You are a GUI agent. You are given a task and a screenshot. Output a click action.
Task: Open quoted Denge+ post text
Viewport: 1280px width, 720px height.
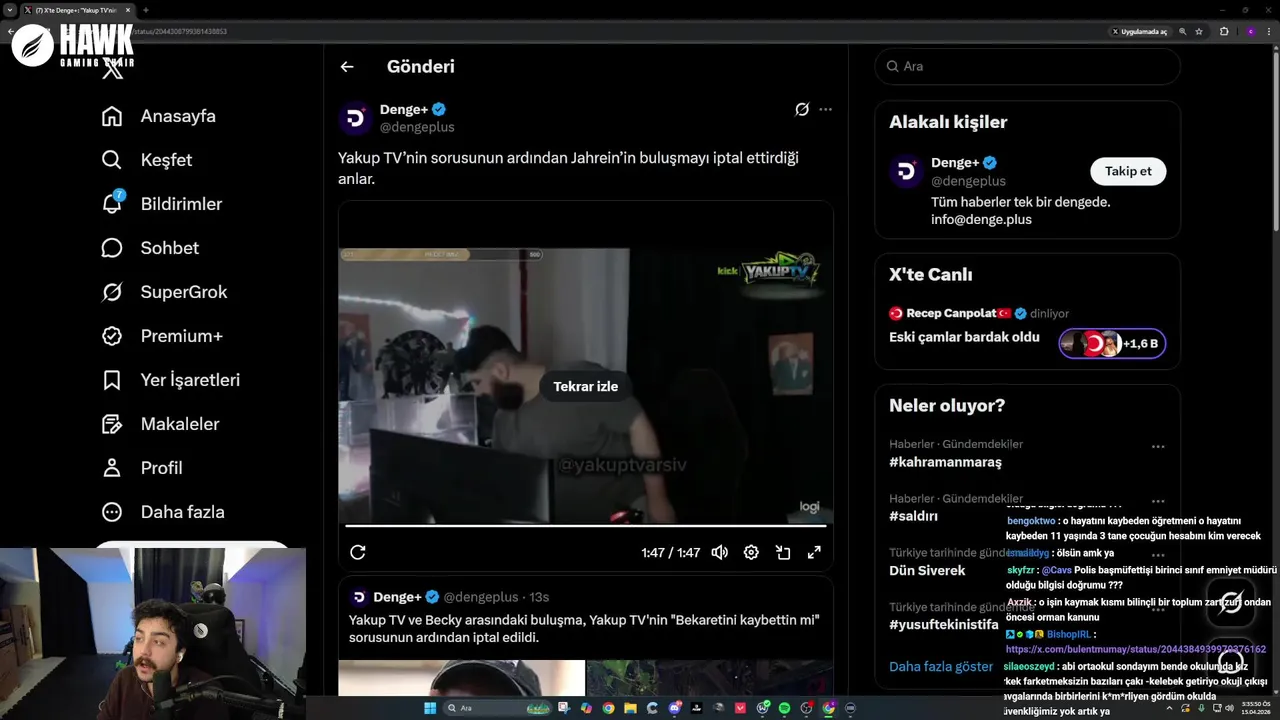tap(584, 628)
